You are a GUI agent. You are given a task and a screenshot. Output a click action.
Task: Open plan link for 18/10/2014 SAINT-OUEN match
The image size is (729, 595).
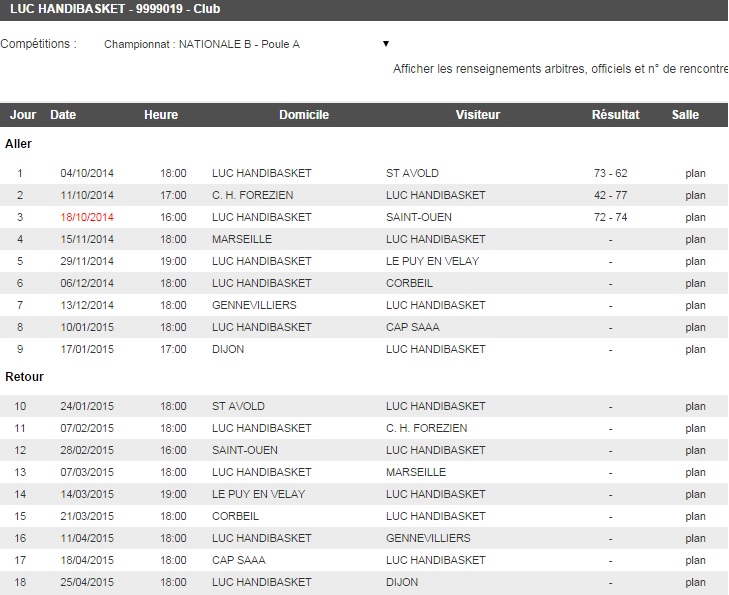coord(695,217)
